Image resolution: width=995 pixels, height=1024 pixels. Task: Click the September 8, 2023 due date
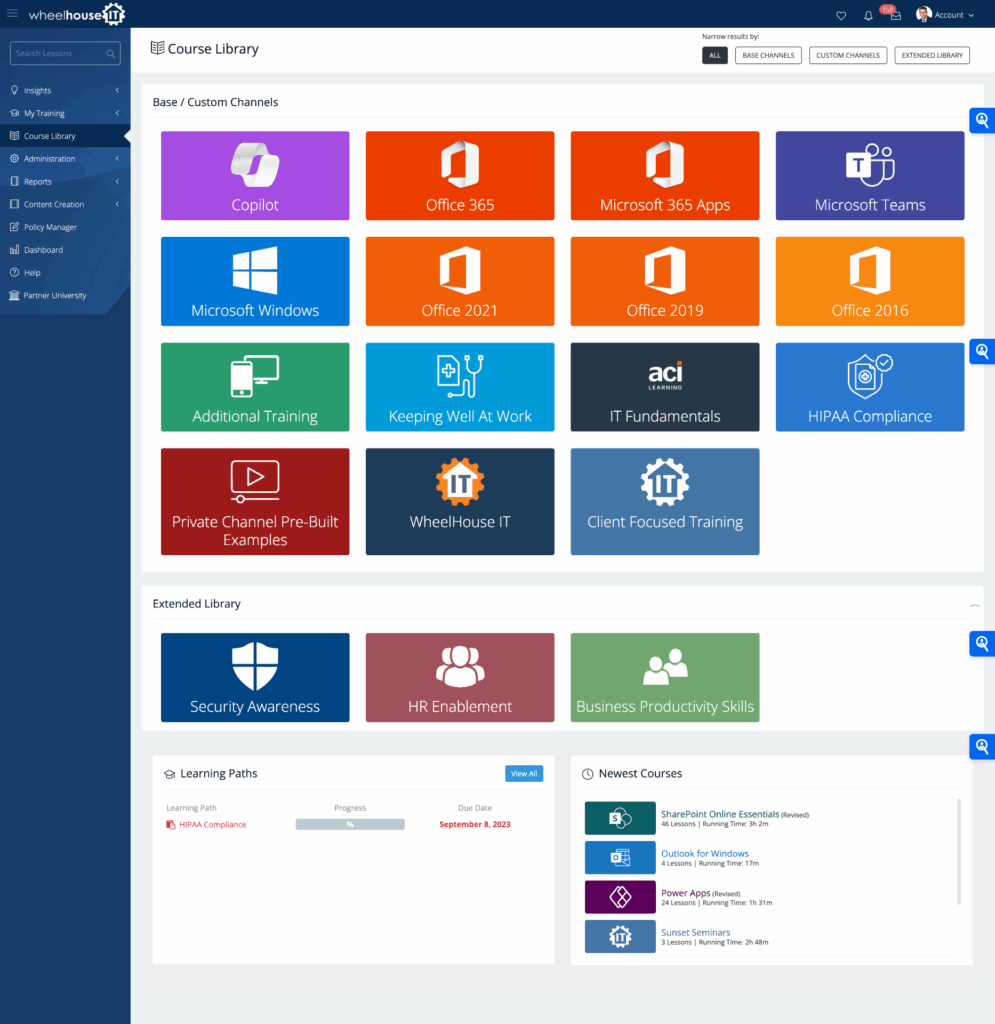475,825
